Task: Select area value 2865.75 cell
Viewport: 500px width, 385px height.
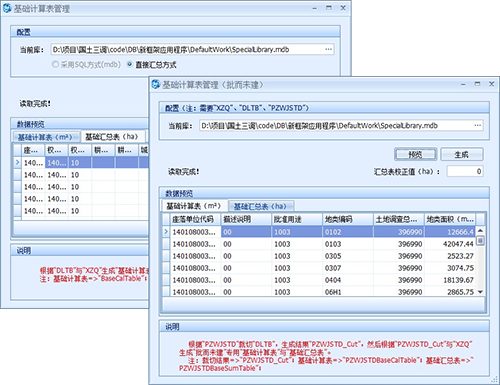Action: pyautogui.click(x=450, y=292)
